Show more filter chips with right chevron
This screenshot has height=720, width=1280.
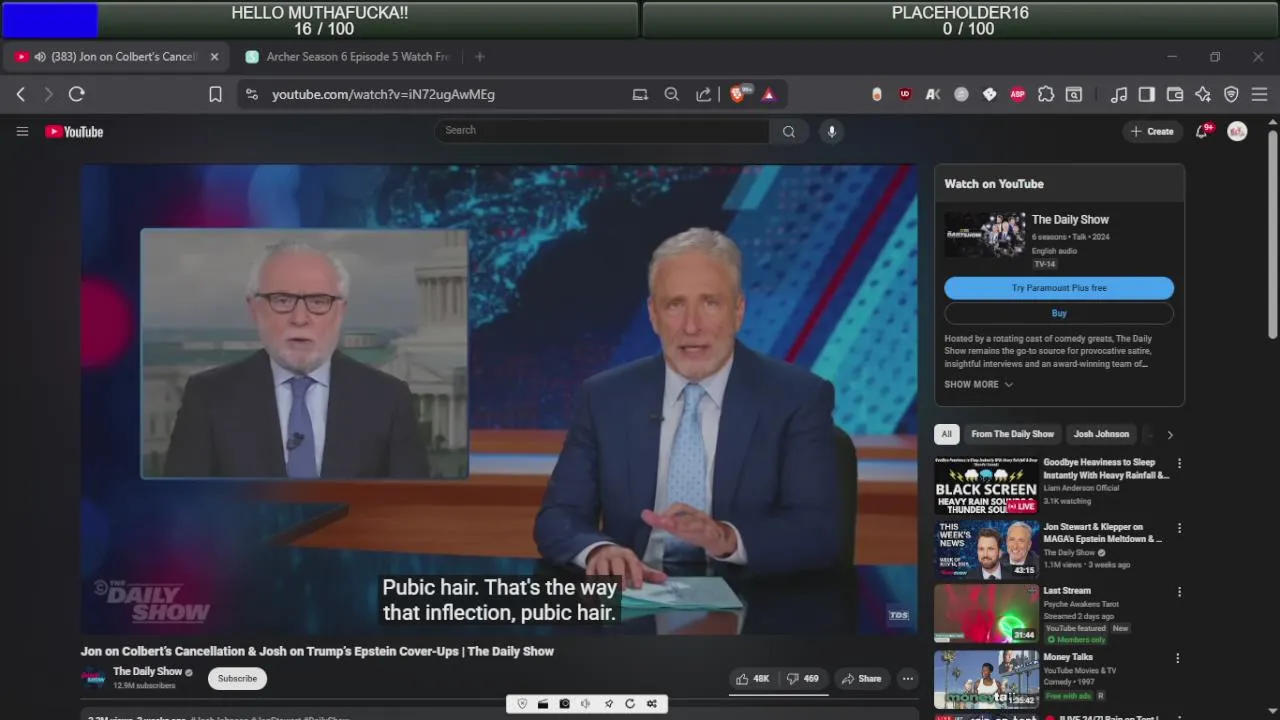(x=1170, y=434)
